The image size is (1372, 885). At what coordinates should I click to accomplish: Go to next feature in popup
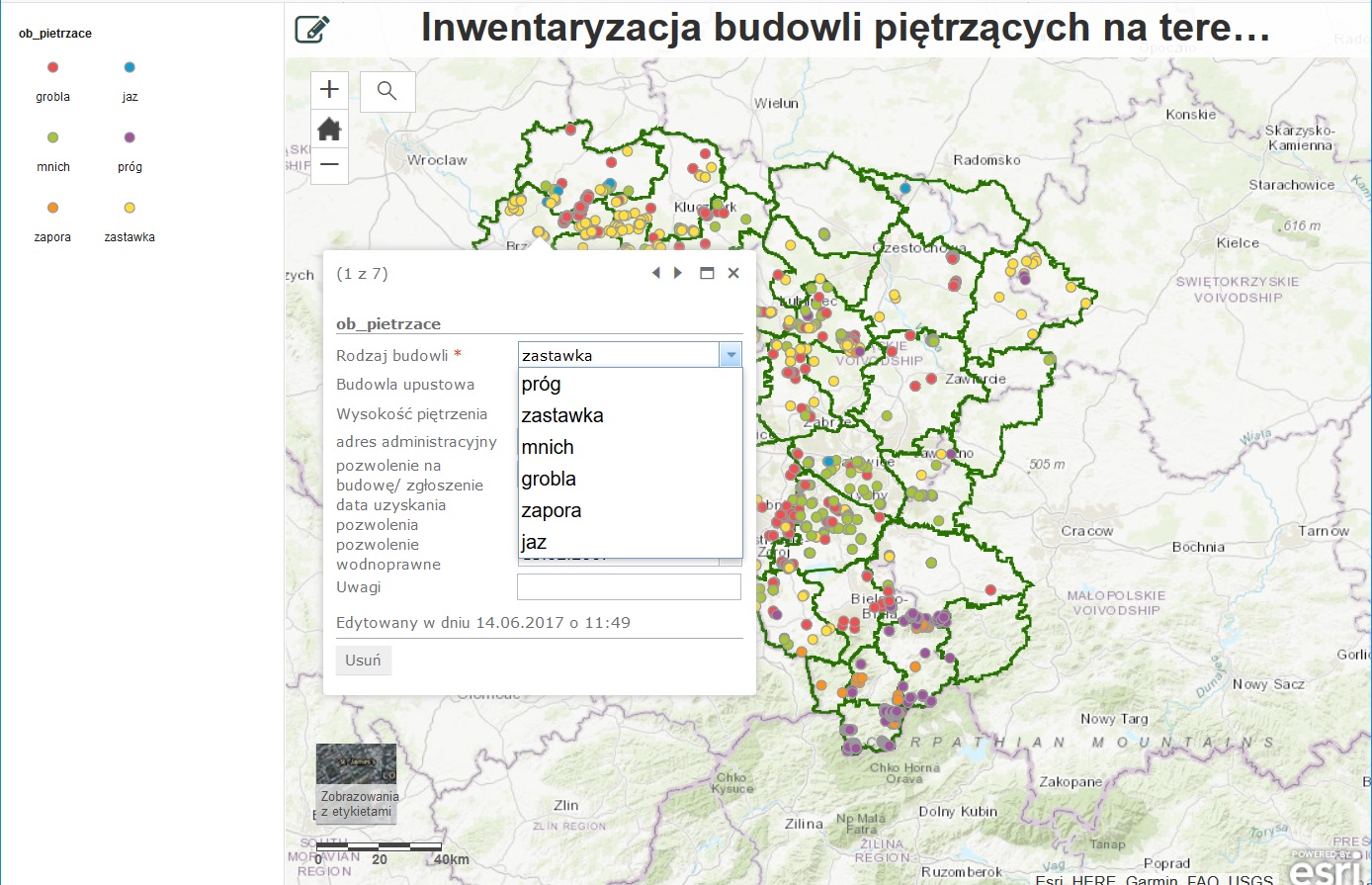coord(678,273)
